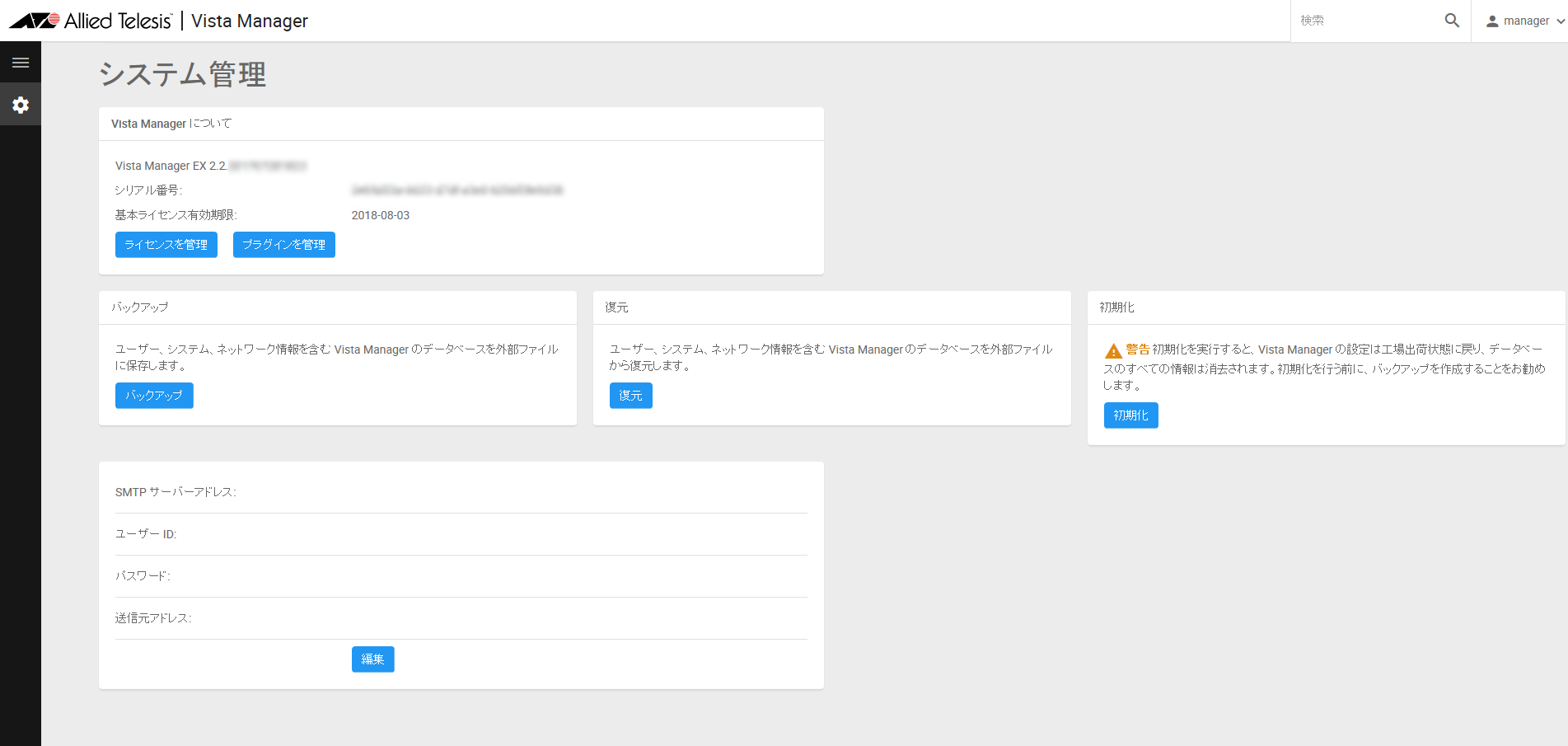
Task: Click the 復元 button
Action: pyautogui.click(x=631, y=396)
